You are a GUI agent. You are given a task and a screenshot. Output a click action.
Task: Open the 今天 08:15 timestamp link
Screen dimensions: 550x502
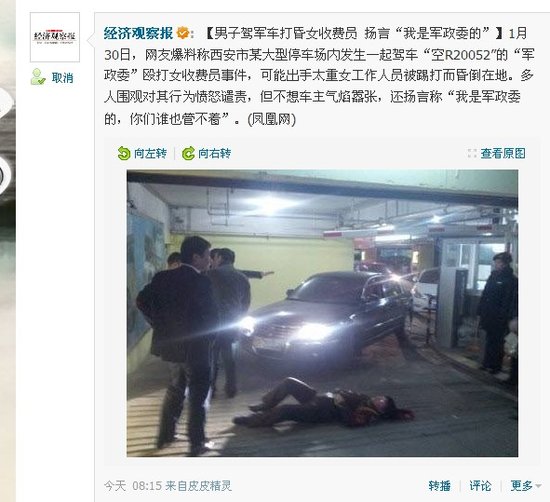coord(133,486)
